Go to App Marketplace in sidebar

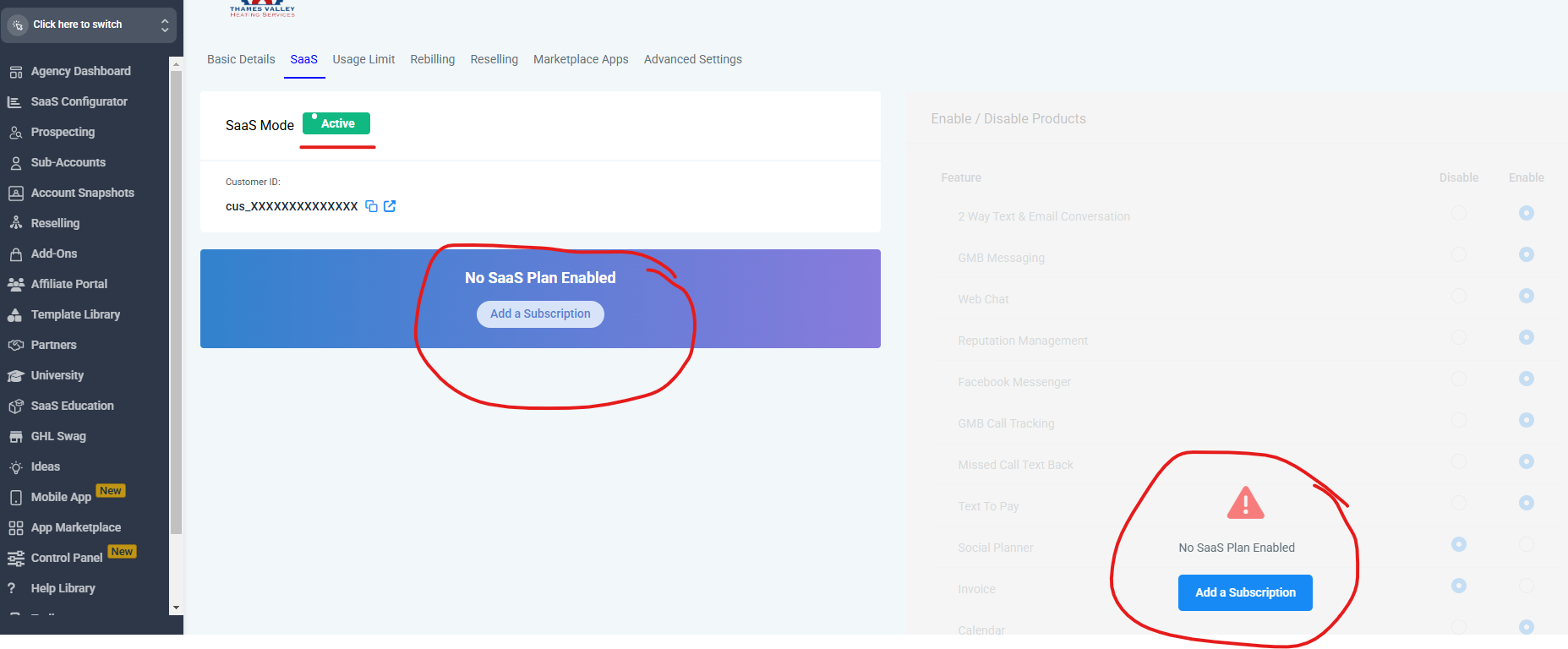tap(76, 527)
